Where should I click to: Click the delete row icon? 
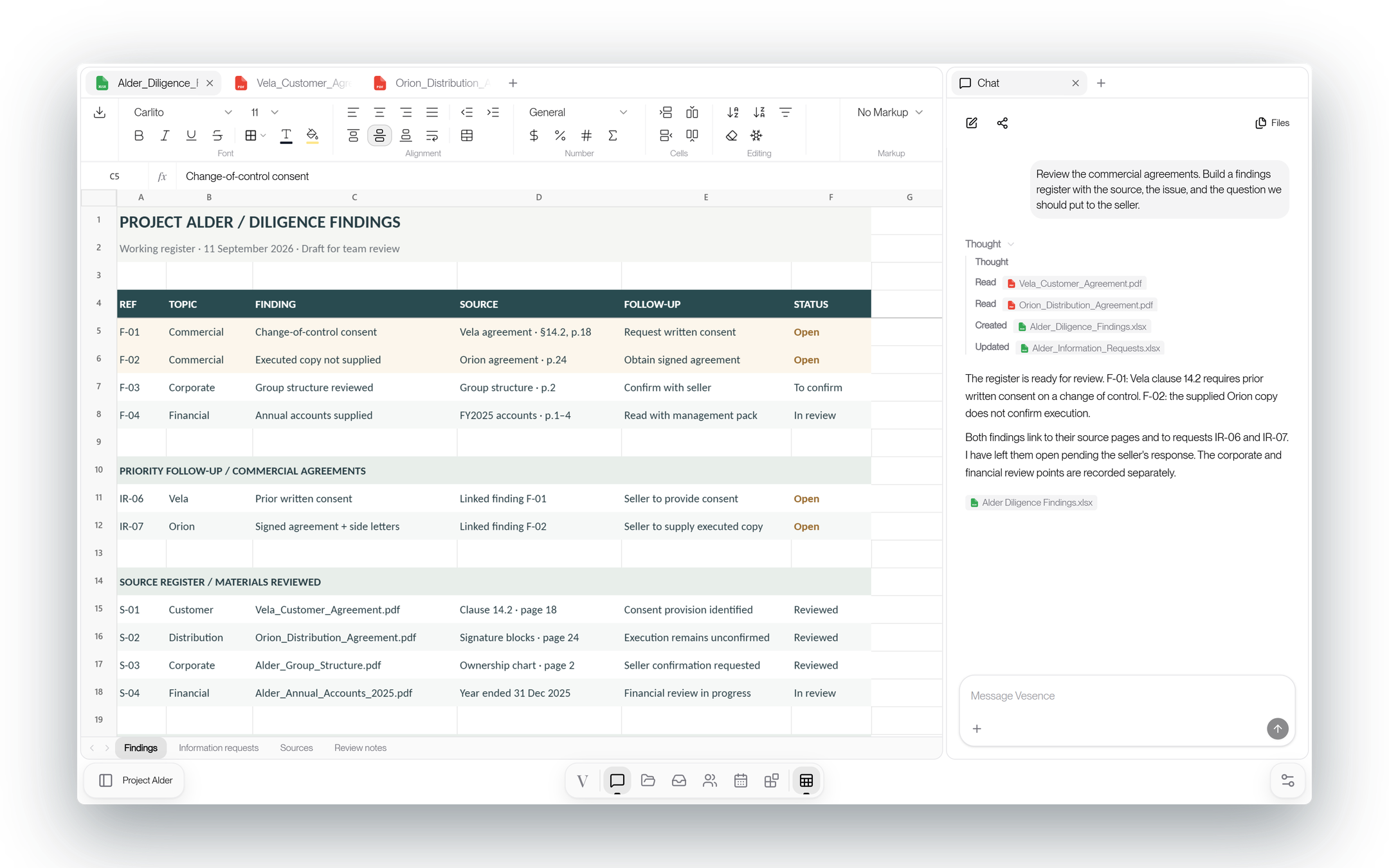point(666,136)
